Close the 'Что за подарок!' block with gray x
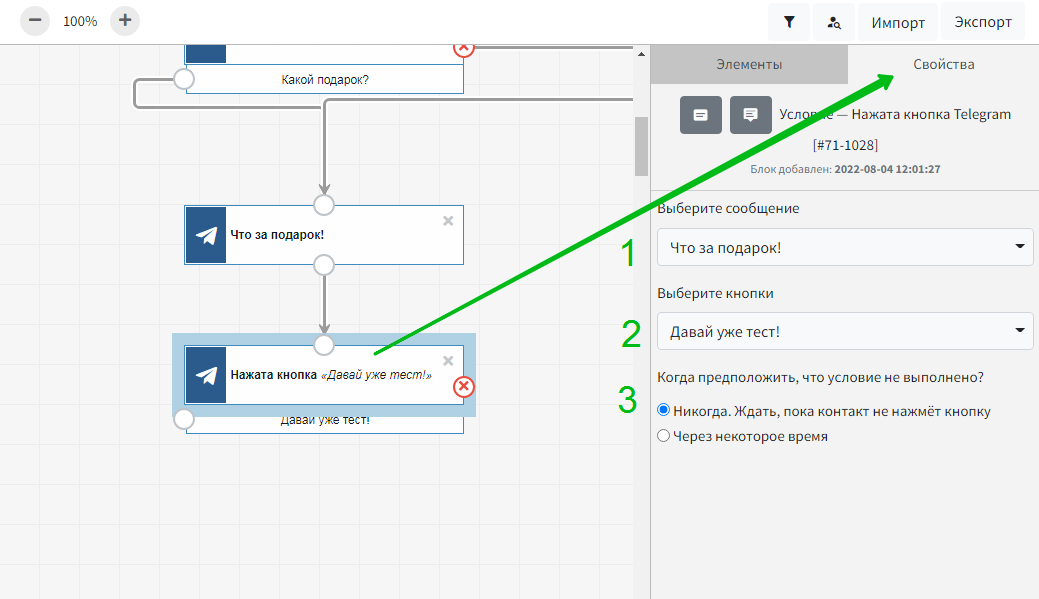1039x599 pixels. (x=448, y=221)
